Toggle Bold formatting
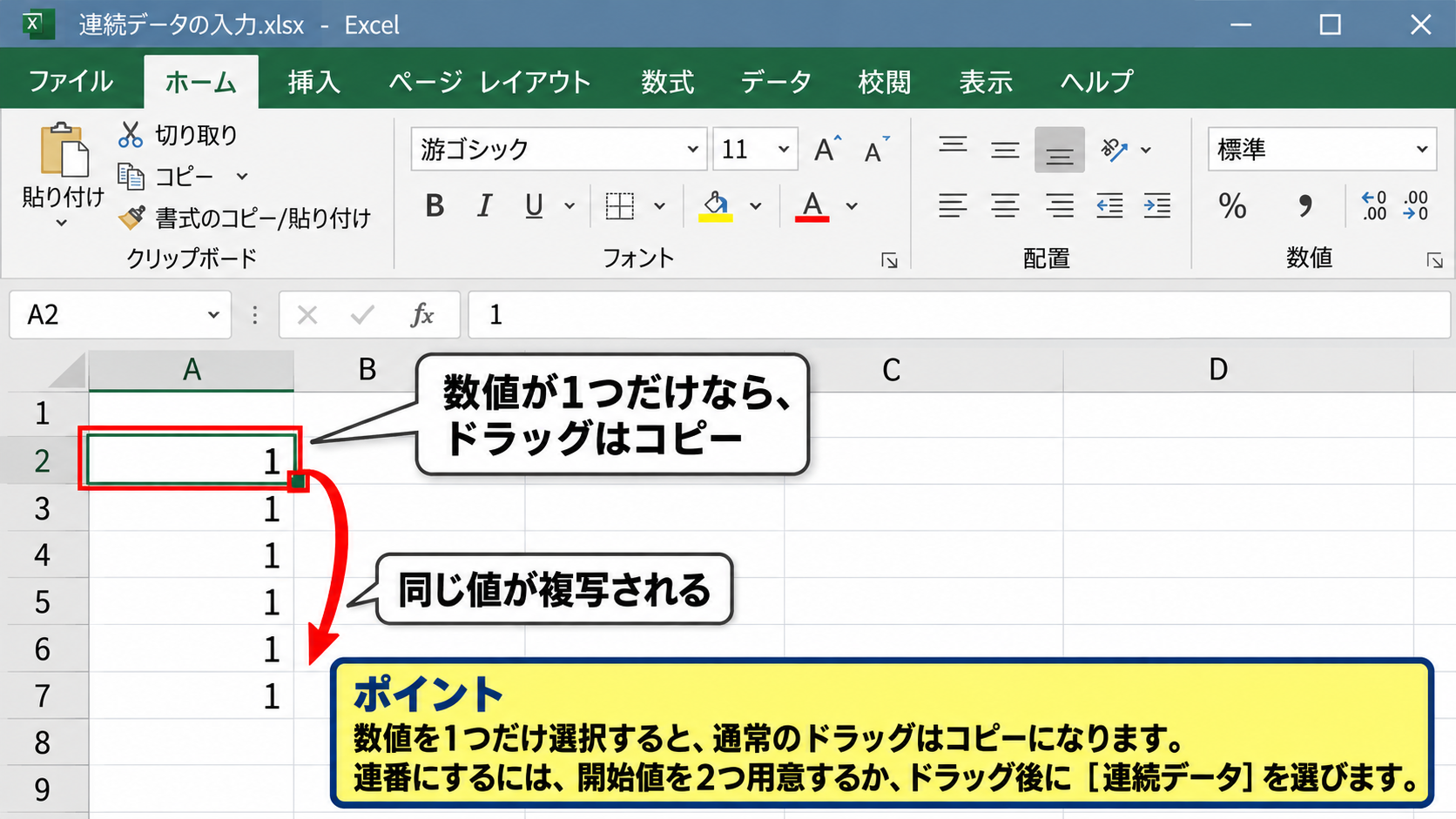 [435, 206]
